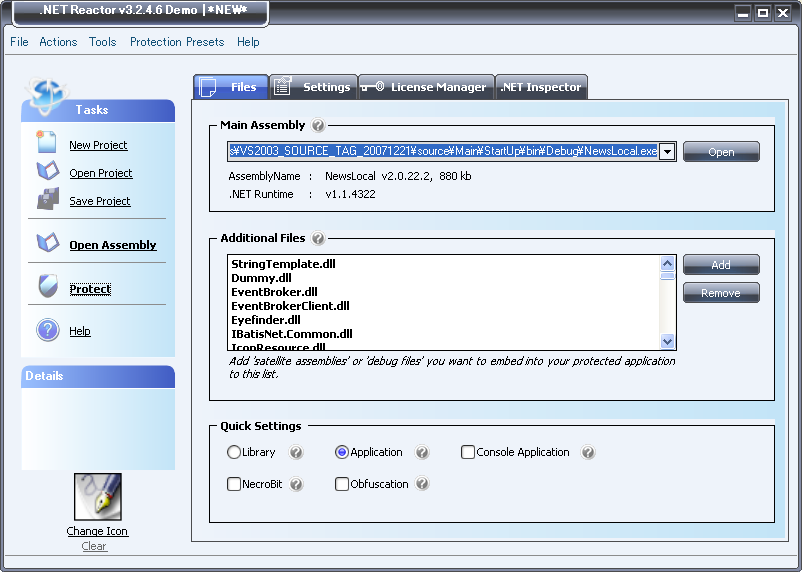
Task: Open the Protection Presets menu
Action: click(x=176, y=42)
